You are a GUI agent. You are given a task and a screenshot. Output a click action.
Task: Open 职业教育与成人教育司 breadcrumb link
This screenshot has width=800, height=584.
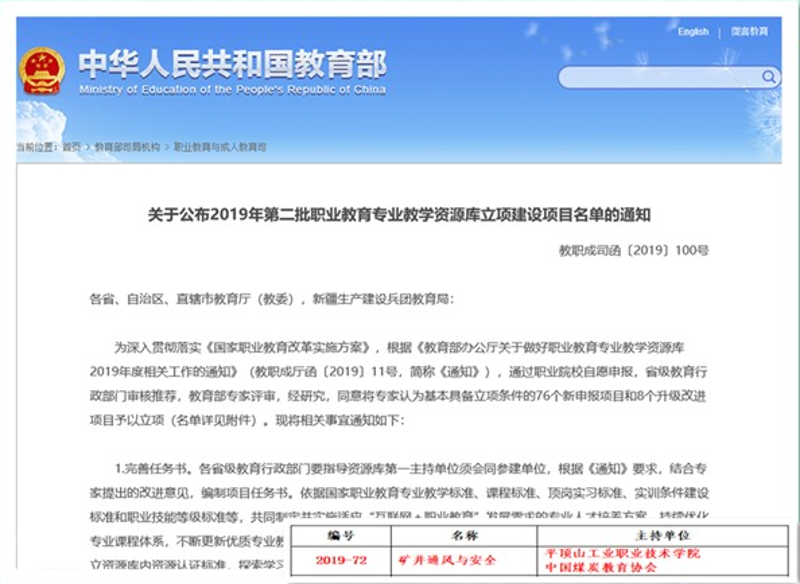pyautogui.click(x=220, y=147)
